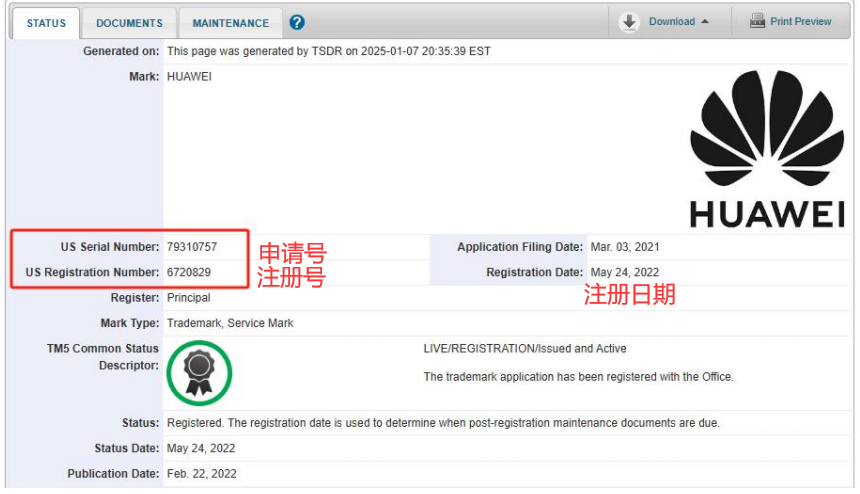Select registration number value 6720829
The height and width of the screenshot is (494, 860).
coord(189,272)
